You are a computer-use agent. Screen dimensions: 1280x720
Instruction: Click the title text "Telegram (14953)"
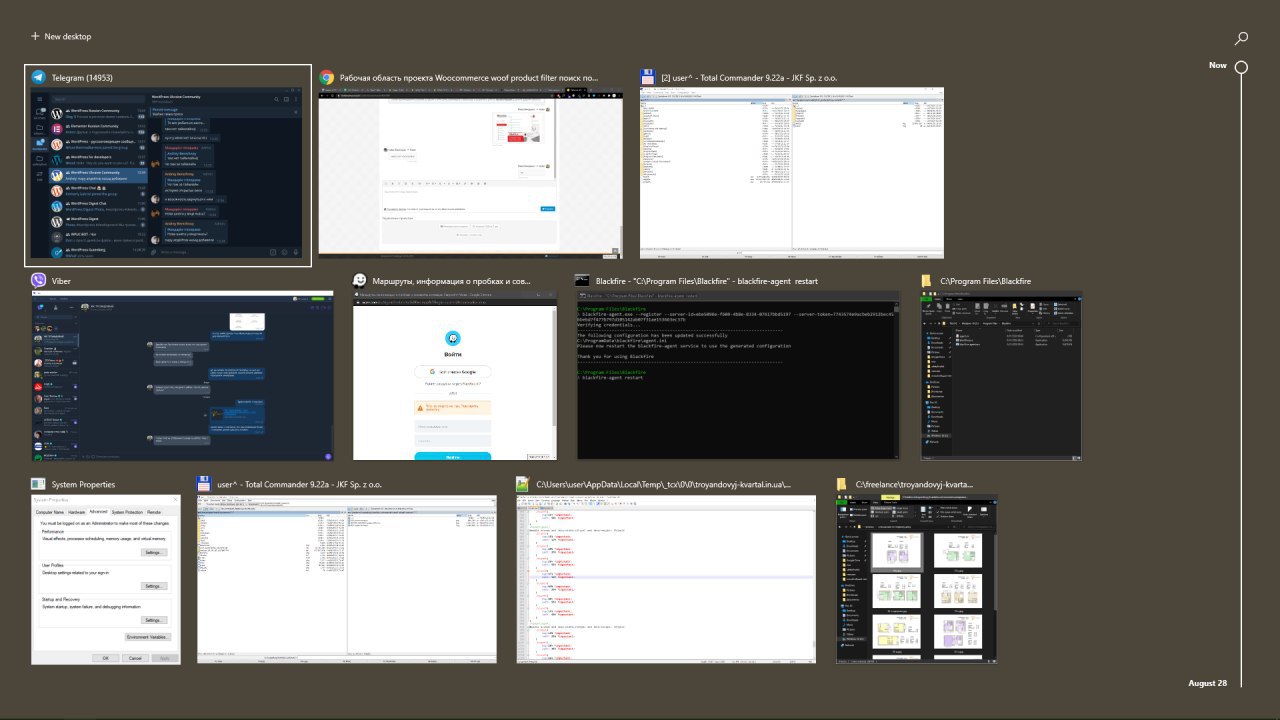point(81,77)
